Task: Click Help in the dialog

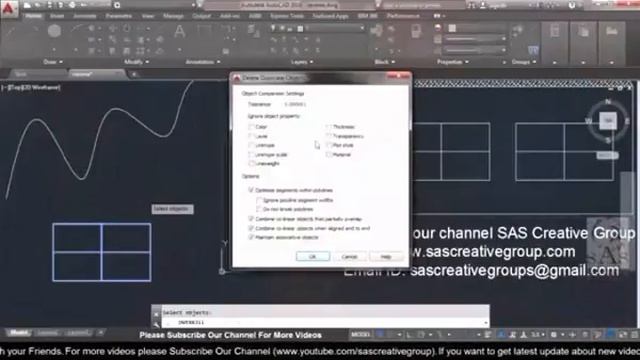Action: pyautogui.click(x=386, y=256)
